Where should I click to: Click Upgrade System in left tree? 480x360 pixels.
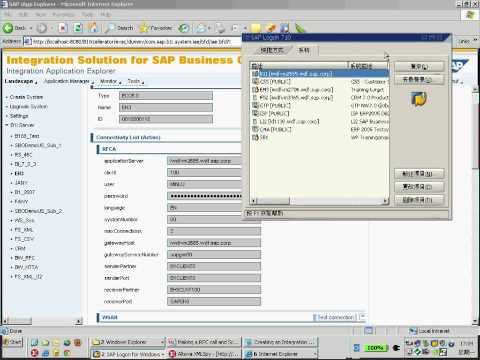pyautogui.click(x=29, y=107)
